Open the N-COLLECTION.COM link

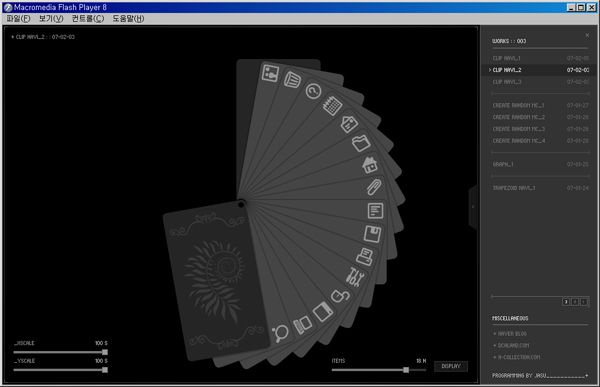click(517, 357)
